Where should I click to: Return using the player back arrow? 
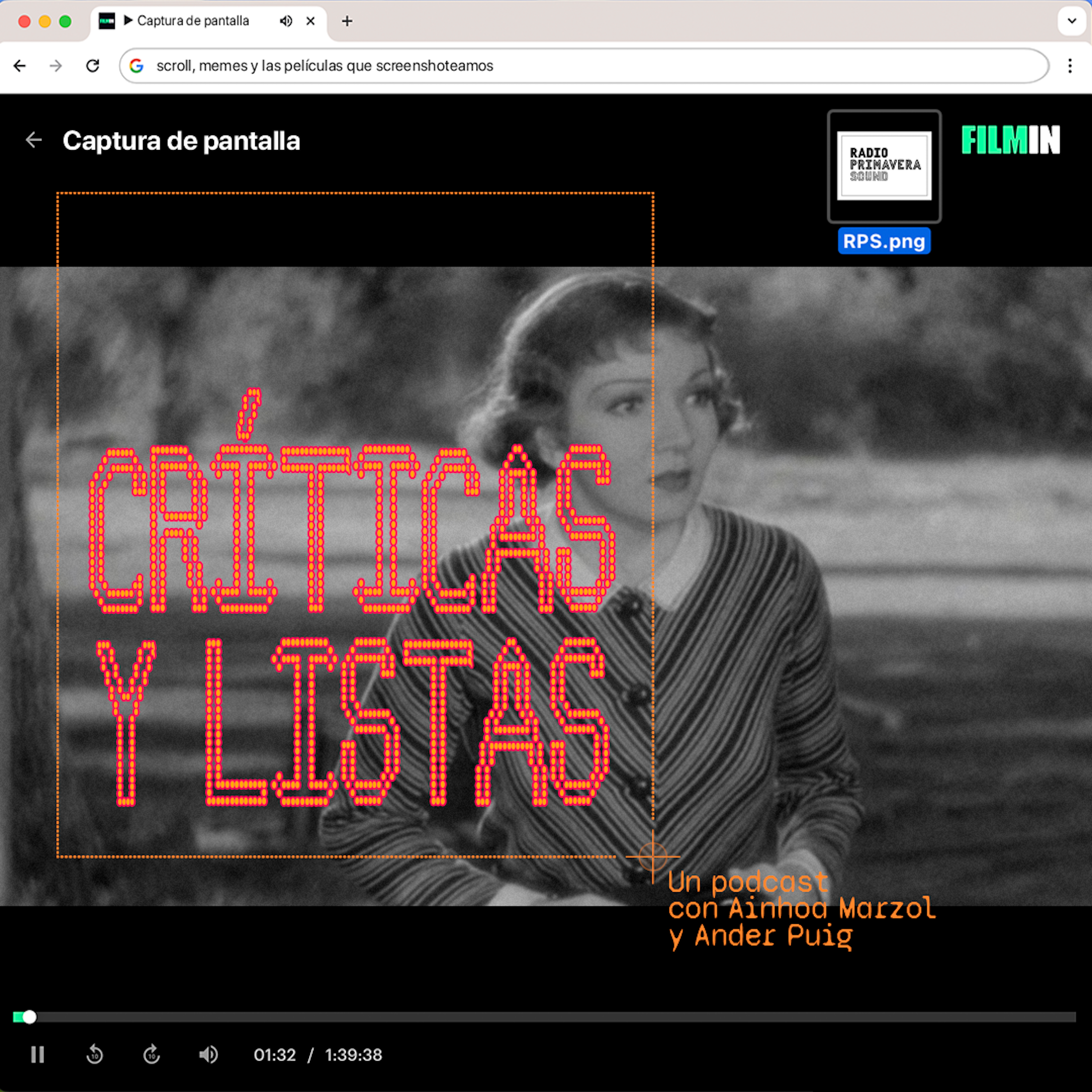pyautogui.click(x=34, y=140)
